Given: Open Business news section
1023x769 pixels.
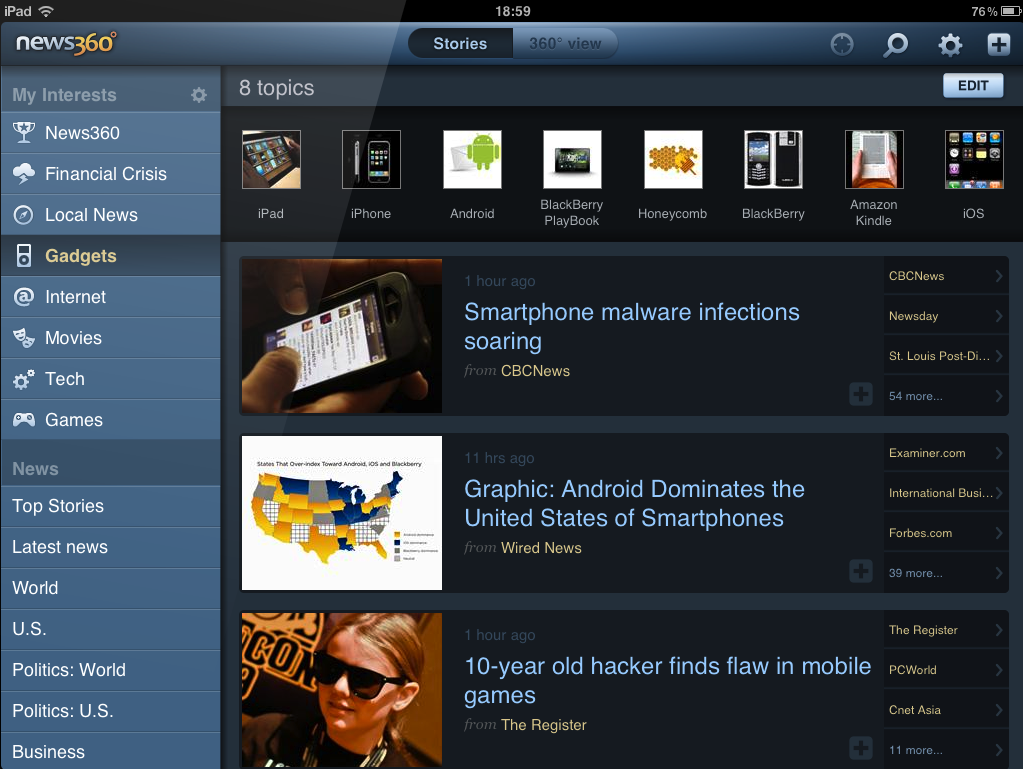Looking at the screenshot, I should coord(111,751).
